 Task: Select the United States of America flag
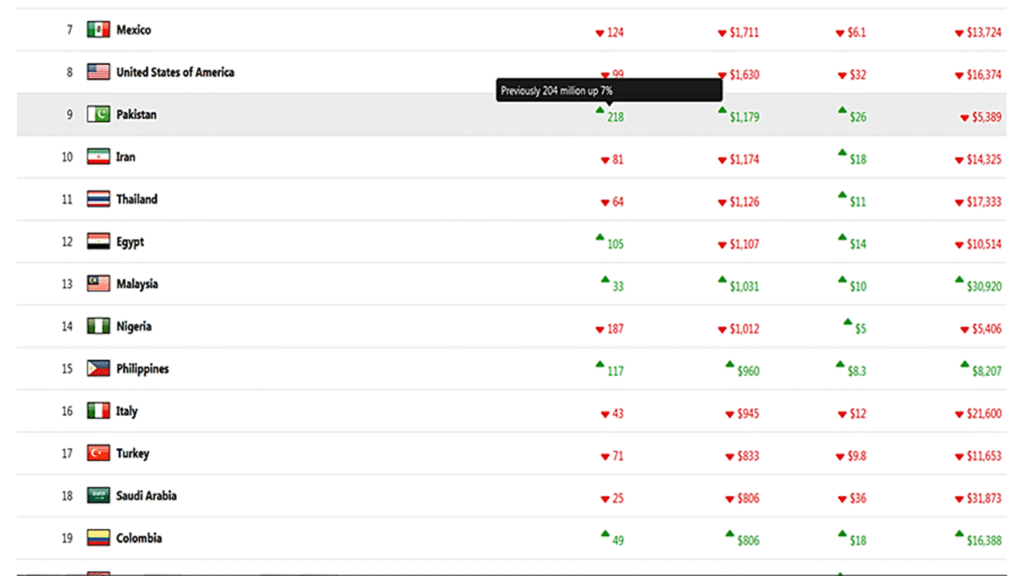click(98, 72)
